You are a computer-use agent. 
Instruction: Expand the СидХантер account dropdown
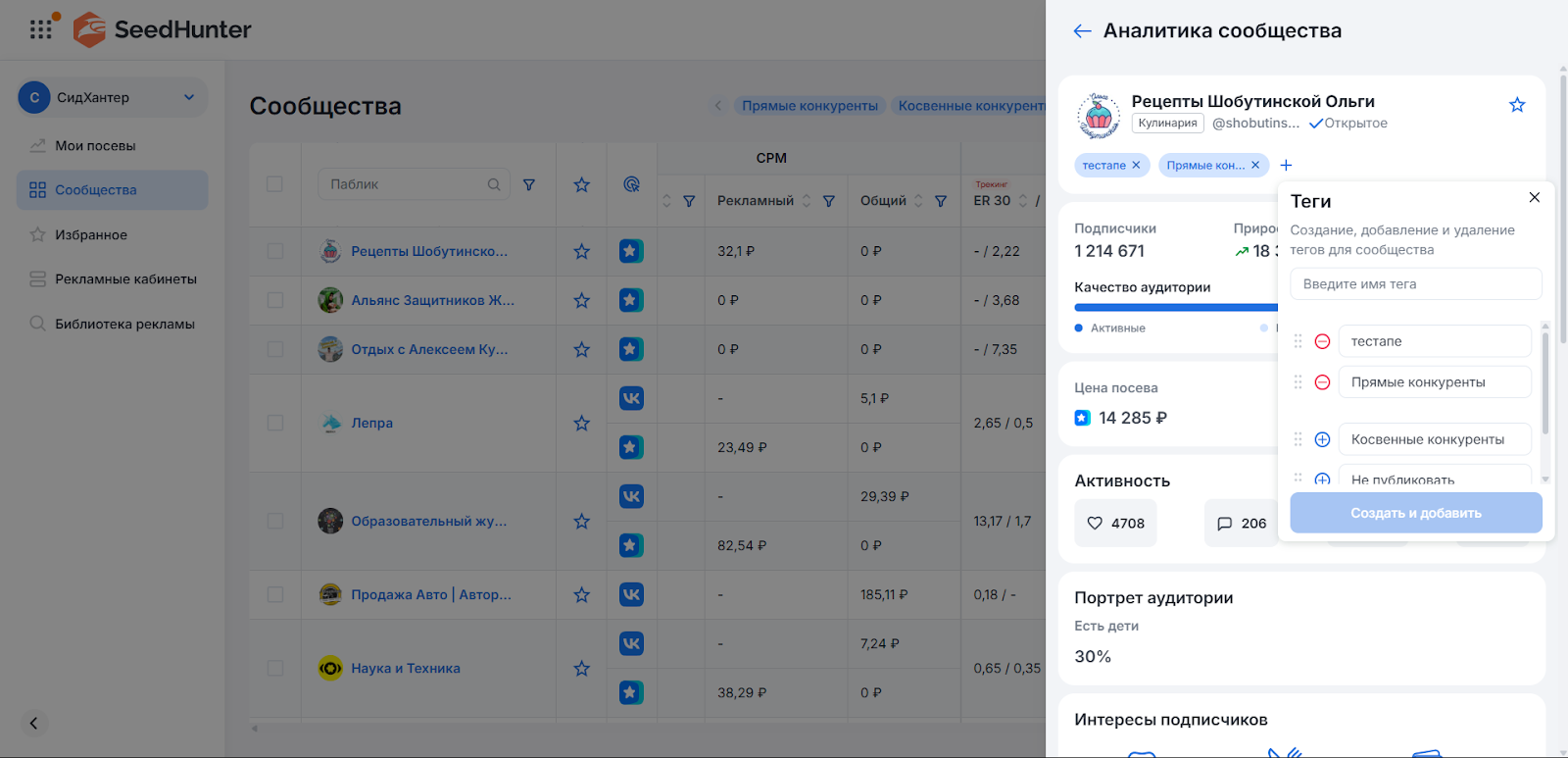click(x=189, y=97)
